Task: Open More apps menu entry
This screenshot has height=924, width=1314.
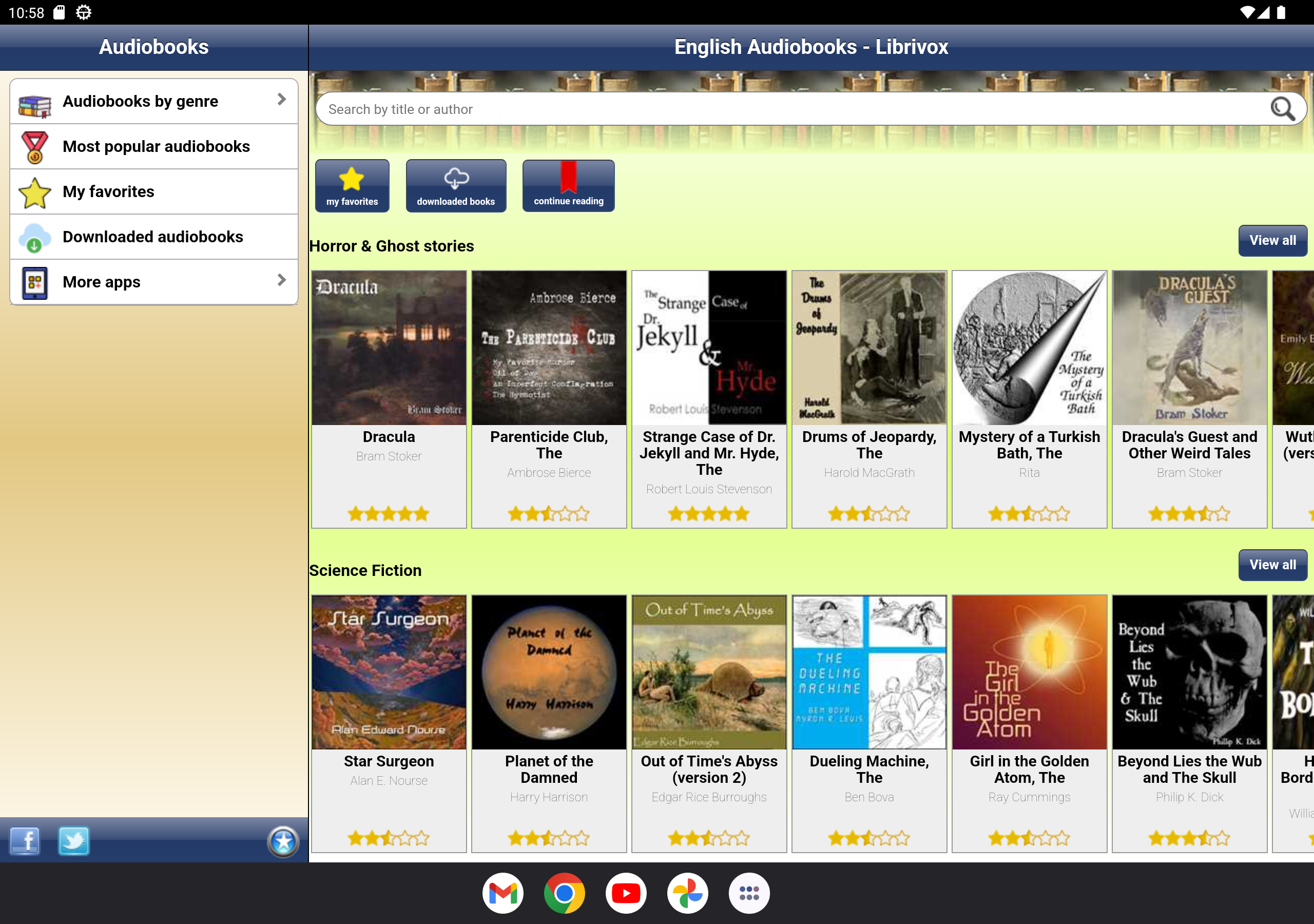Action: [x=154, y=282]
